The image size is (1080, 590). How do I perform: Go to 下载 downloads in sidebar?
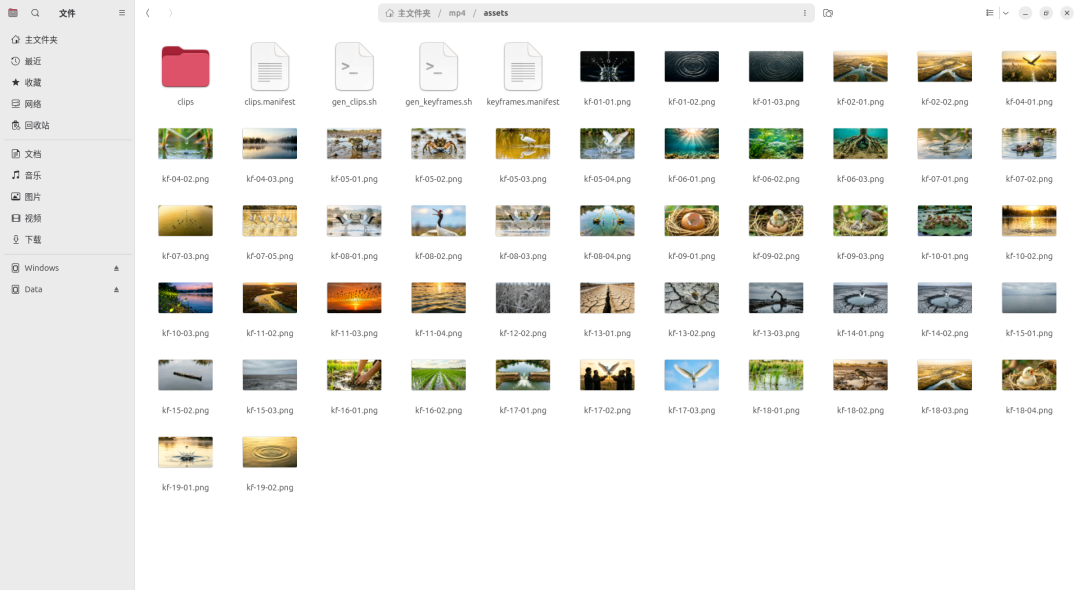pos(68,240)
